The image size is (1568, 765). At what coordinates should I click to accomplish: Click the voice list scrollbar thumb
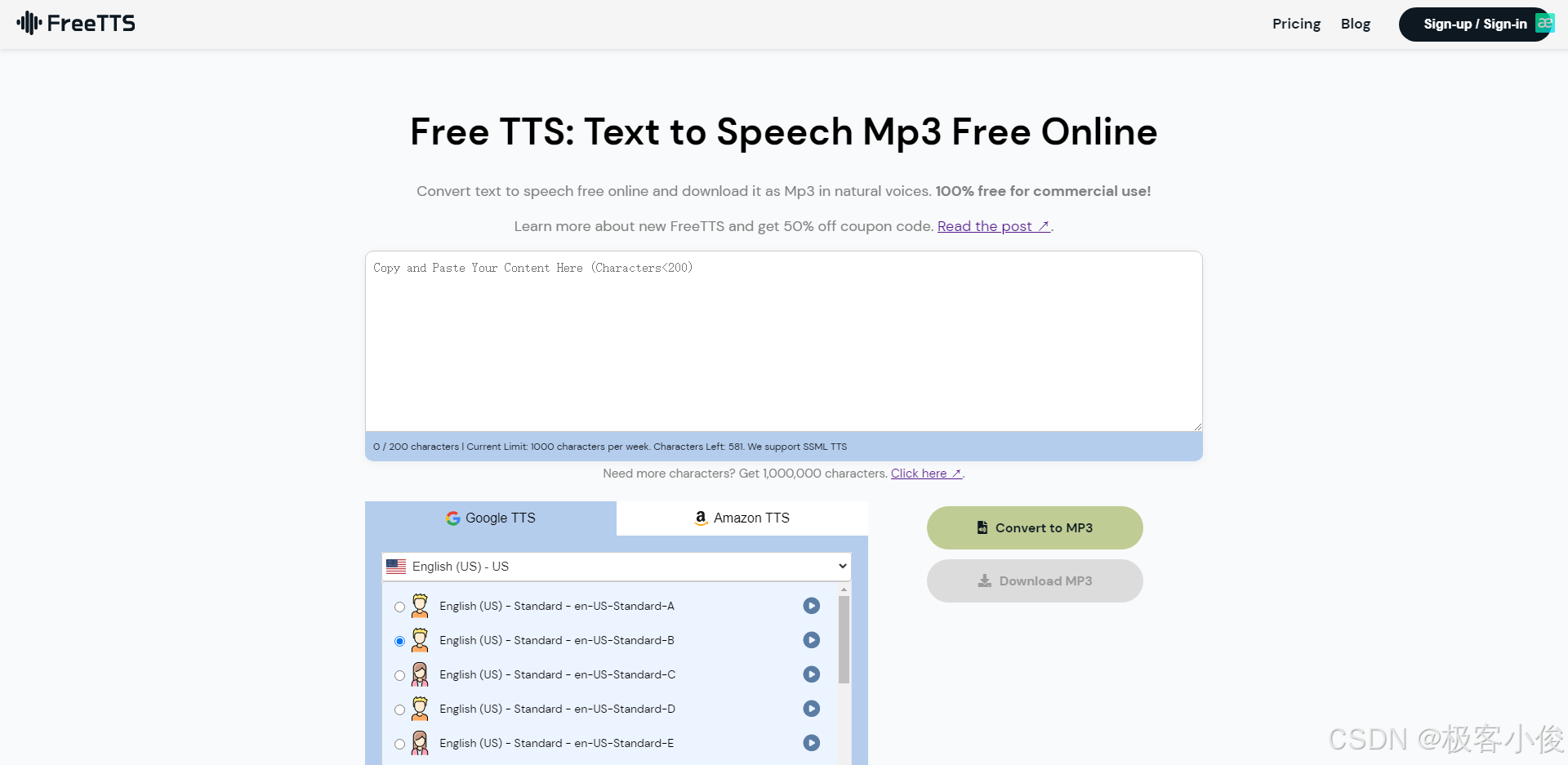tap(844, 639)
